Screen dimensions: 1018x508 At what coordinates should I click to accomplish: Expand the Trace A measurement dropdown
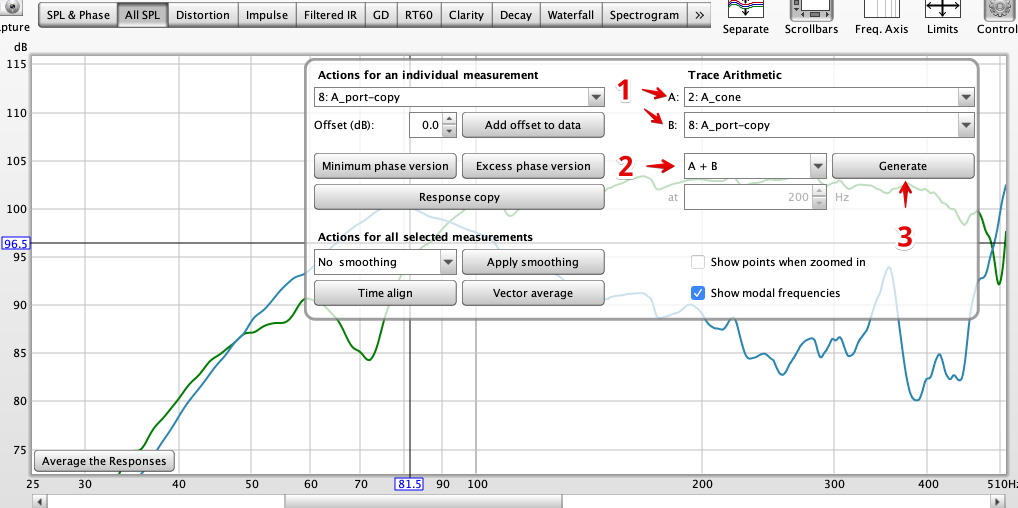[966, 97]
